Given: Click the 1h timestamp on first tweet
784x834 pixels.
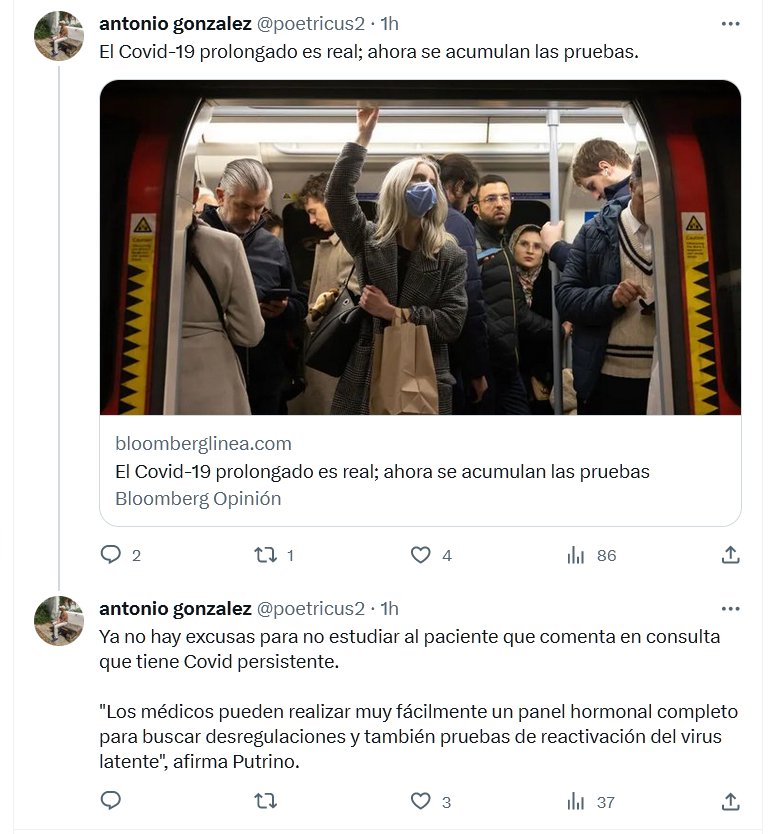Looking at the screenshot, I should (390, 23).
